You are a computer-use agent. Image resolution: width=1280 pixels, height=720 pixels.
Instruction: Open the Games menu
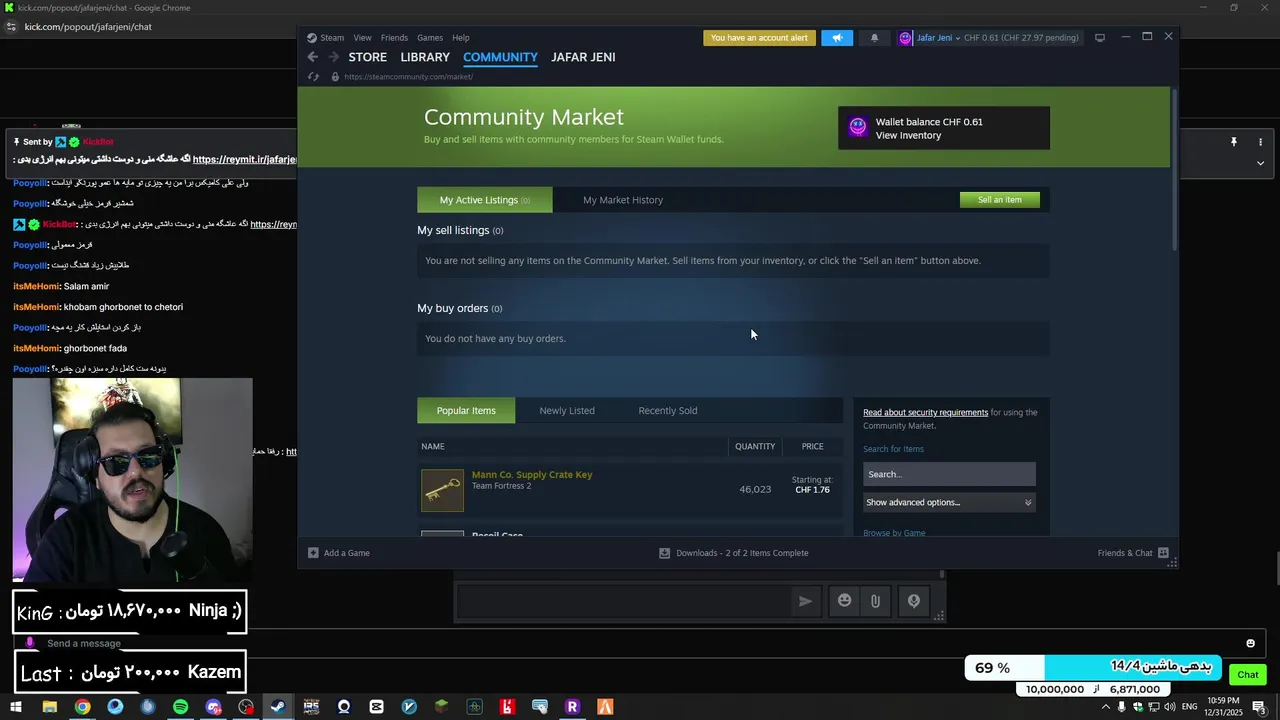coord(430,38)
